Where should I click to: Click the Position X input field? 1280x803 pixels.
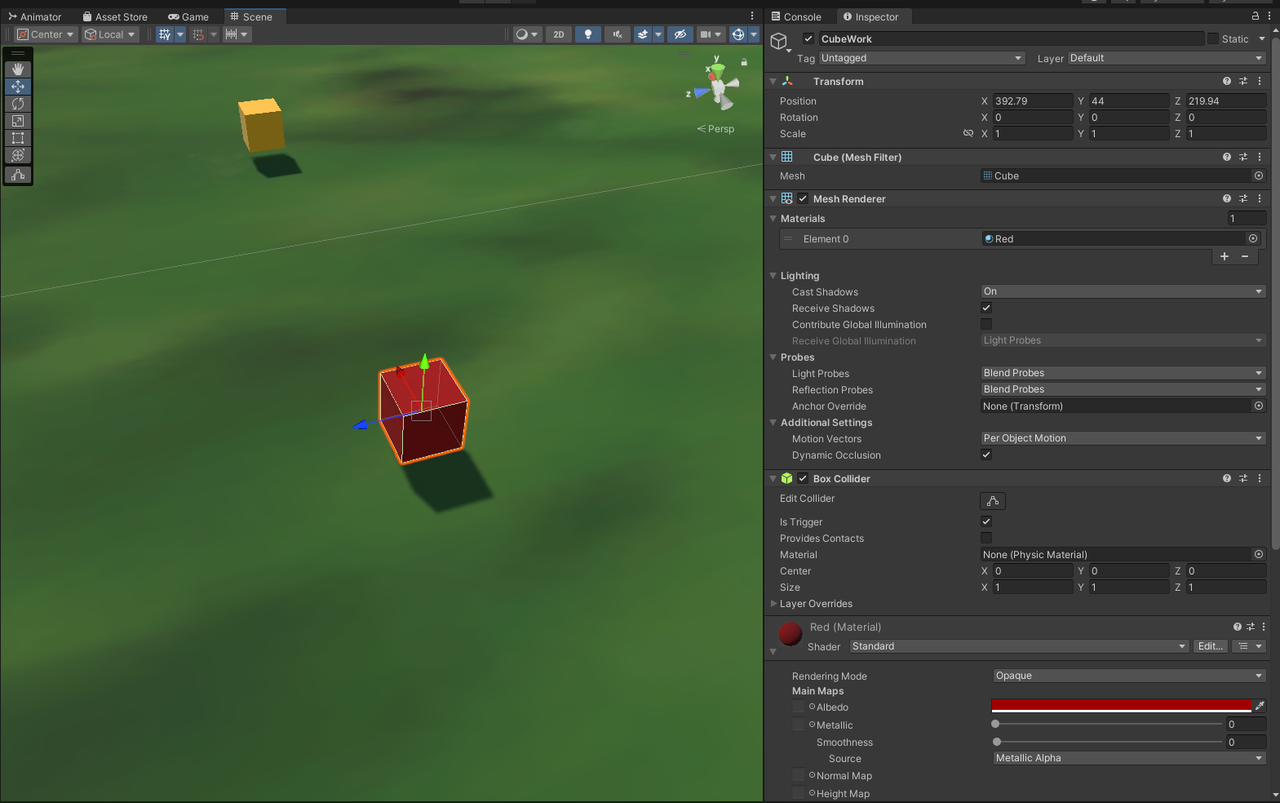1032,100
